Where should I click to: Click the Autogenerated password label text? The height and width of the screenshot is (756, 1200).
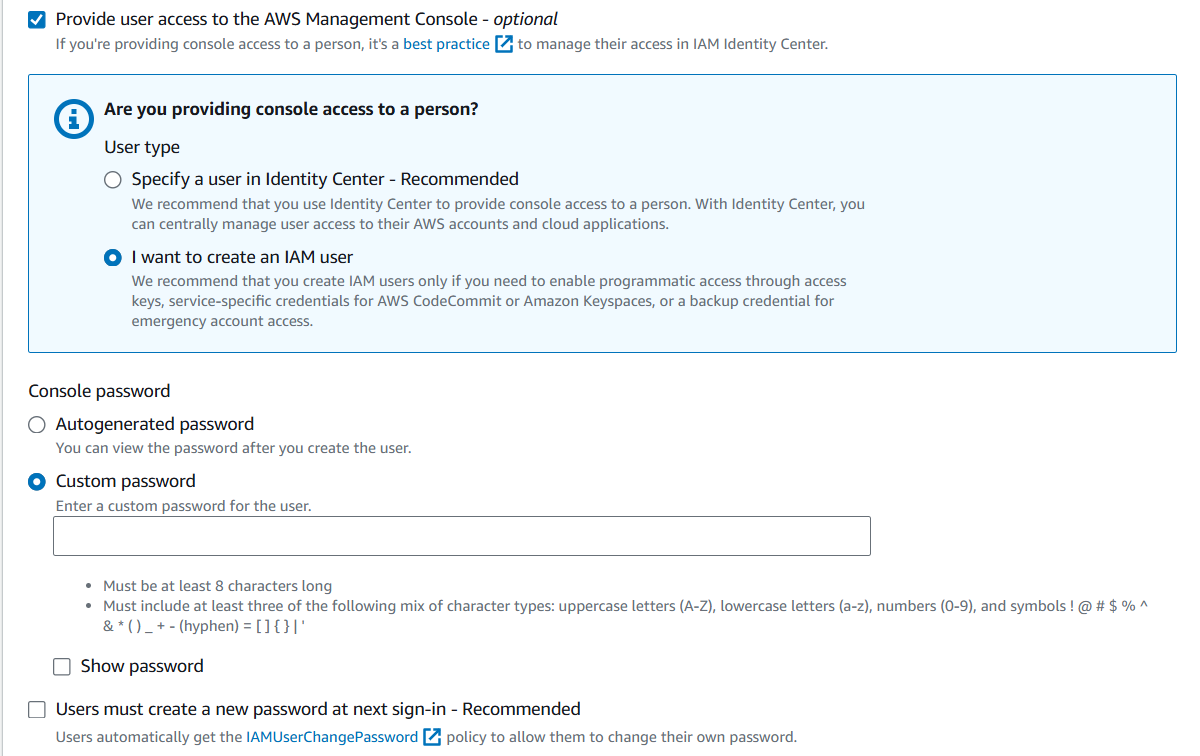155,424
